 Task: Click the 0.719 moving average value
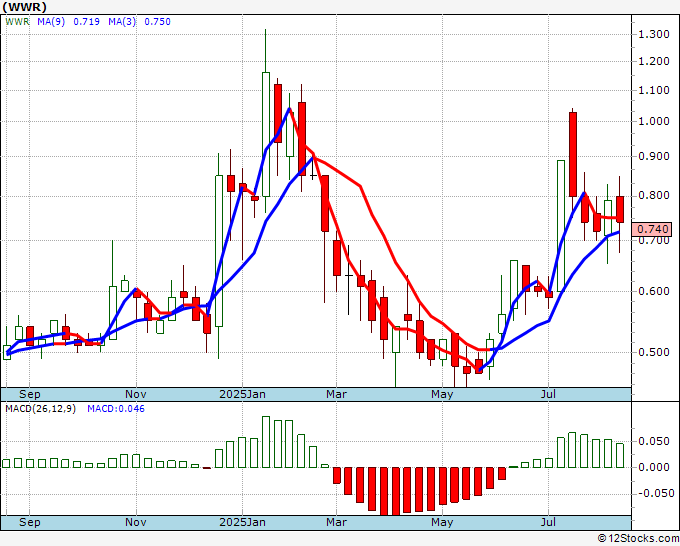[x=86, y=22]
